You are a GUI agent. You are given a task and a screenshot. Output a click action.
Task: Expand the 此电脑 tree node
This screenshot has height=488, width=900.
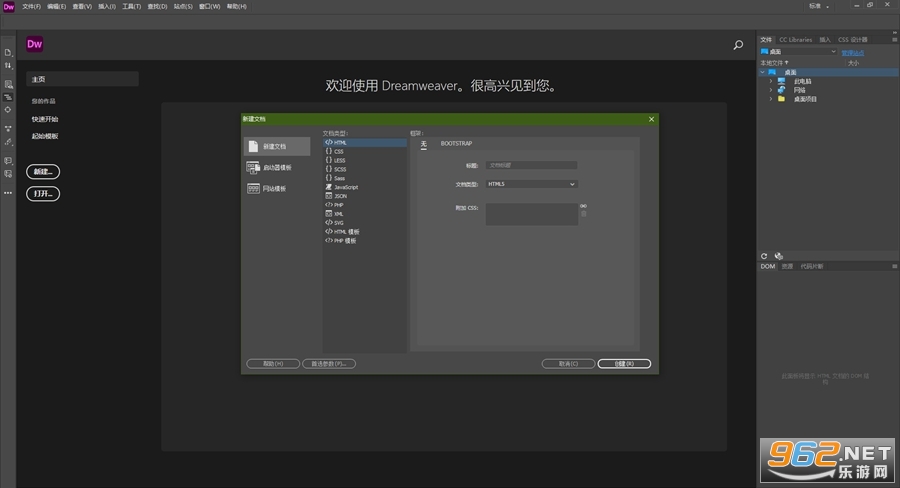point(771,82)
